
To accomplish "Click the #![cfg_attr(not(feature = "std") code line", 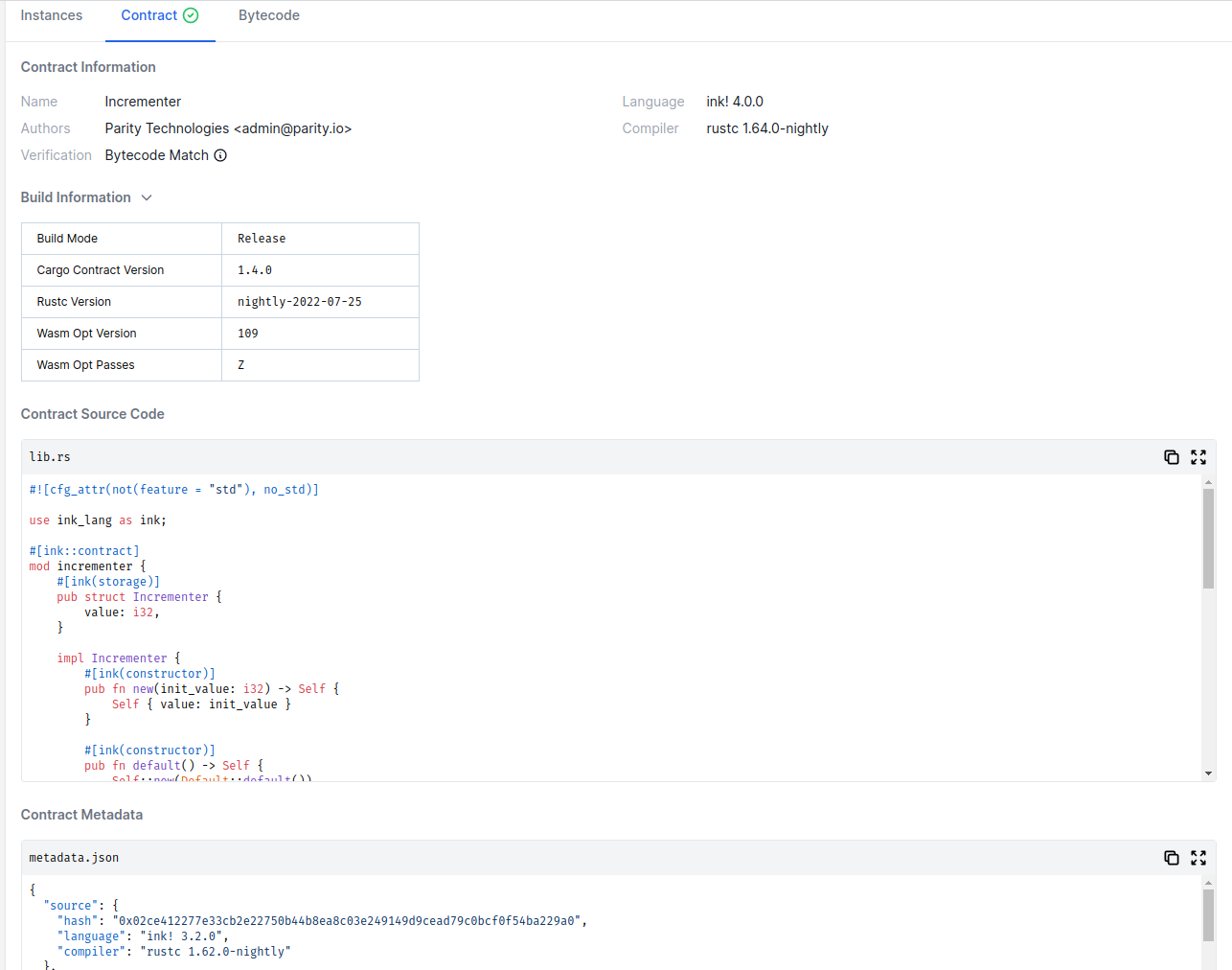I will click(x=173, y=490).
